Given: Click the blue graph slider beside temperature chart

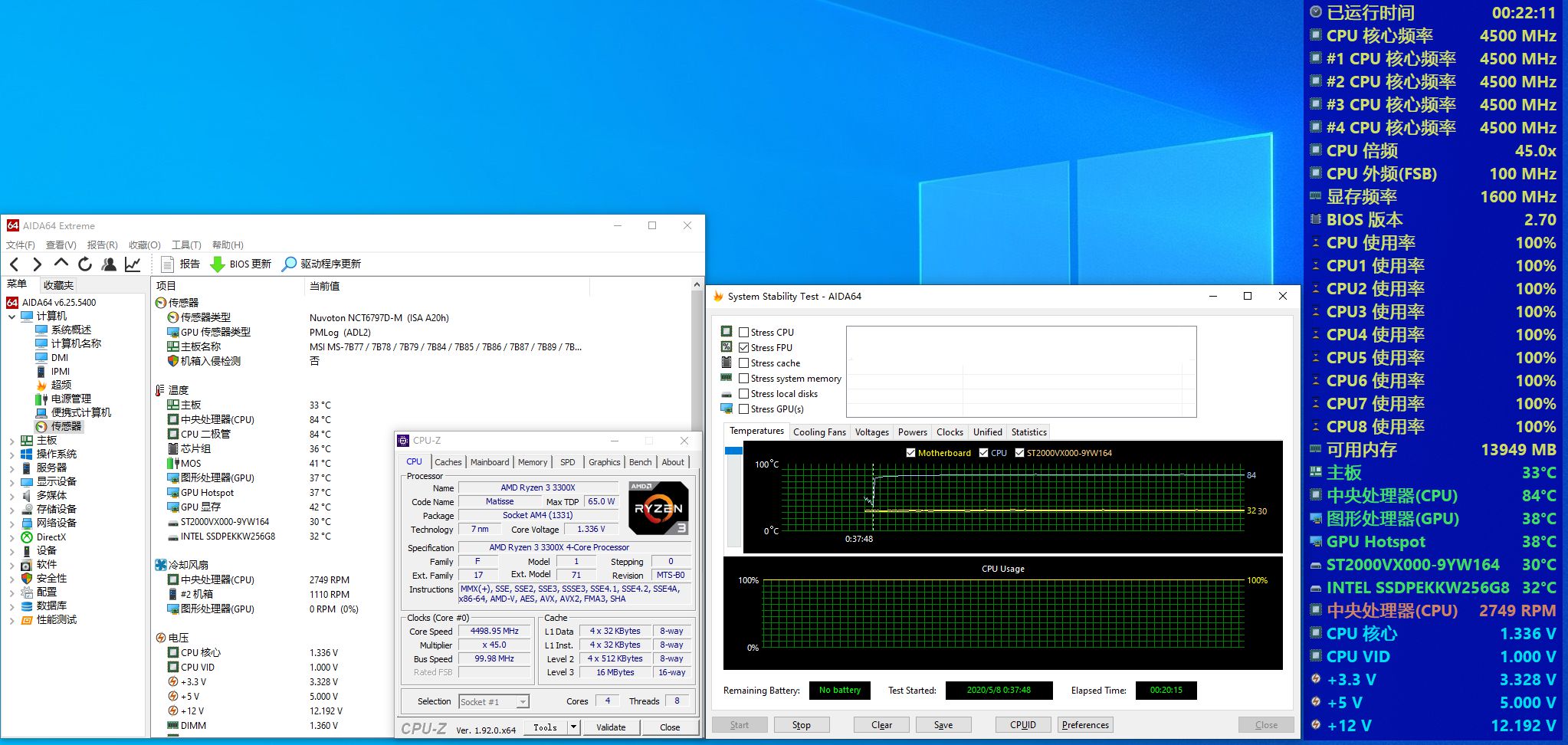Looking at the screenshot, I should click(733, 451).
